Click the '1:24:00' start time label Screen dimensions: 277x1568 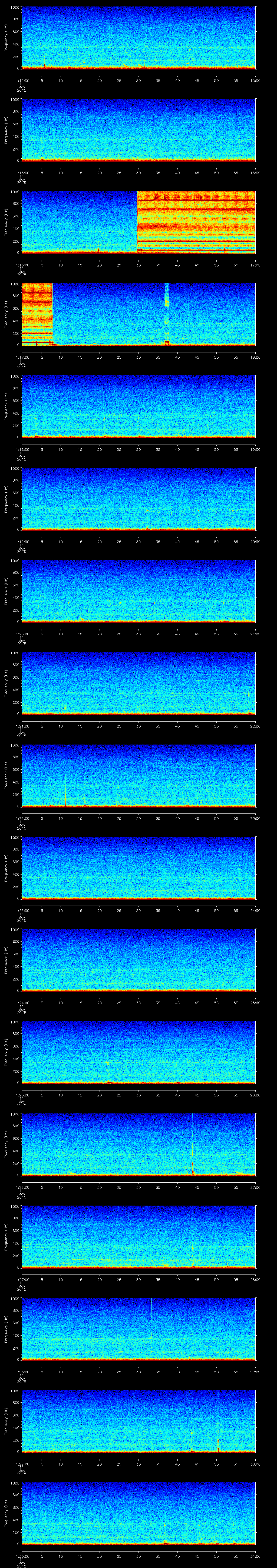click(x=22, y=1003)
